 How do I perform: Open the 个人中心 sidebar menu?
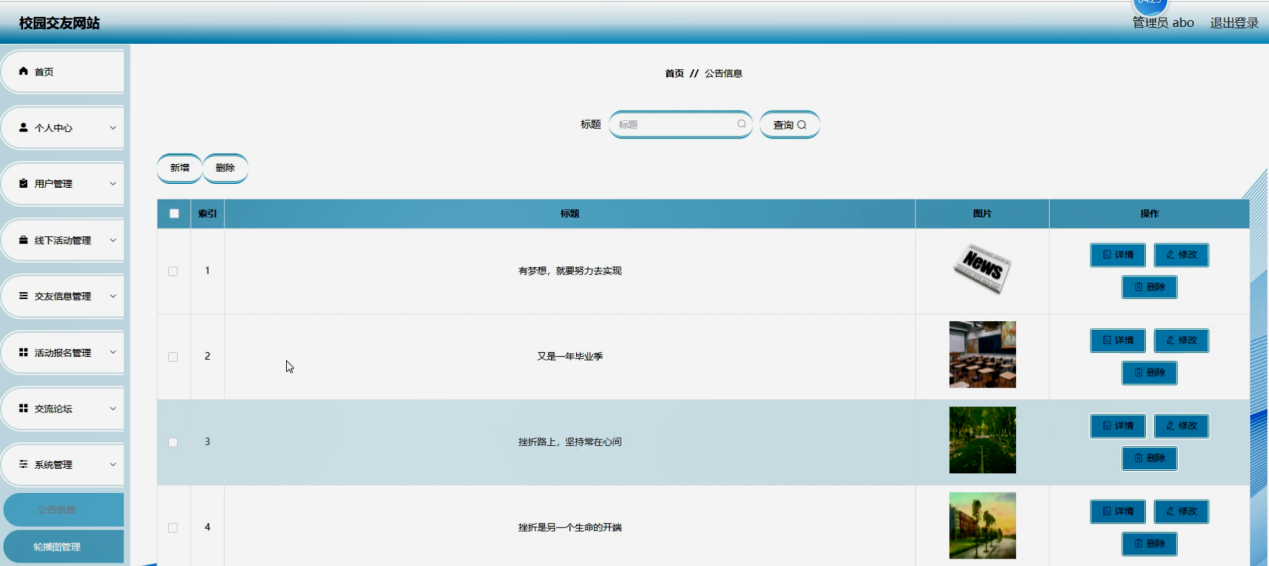(x=62, y=128)
